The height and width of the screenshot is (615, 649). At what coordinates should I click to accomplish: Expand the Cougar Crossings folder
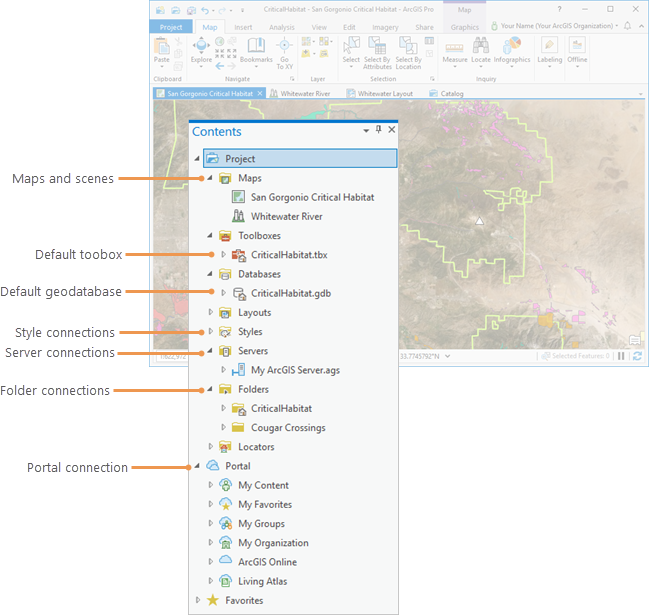[224, 427]
